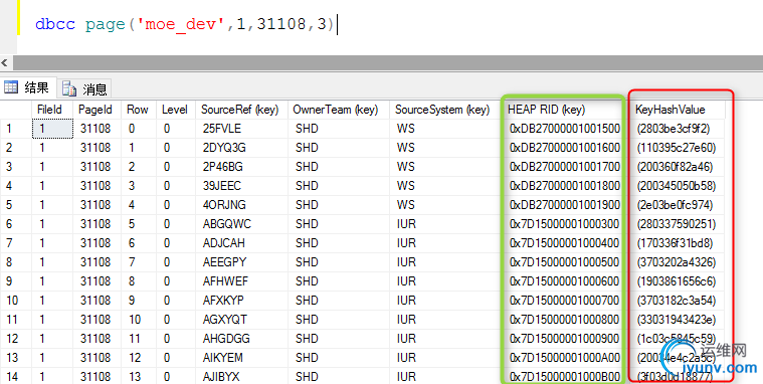Click HEAP RID cell 0x7D15000001000300
This screenshot has height=384, width=763.
[564, 224]
